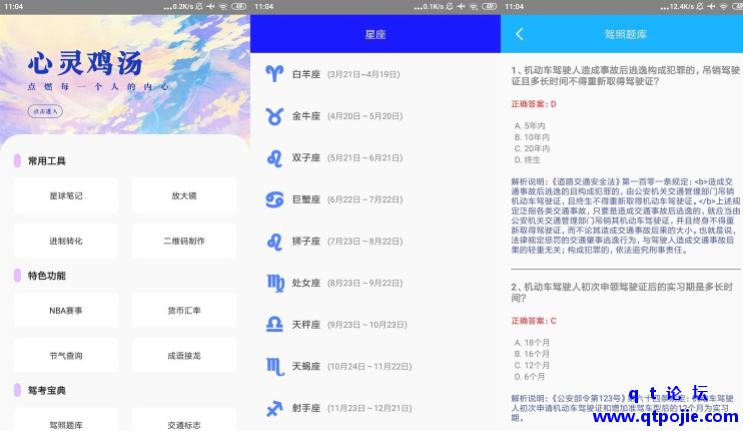Viewport: 743px width, 431px height.
Task: Tap the Virgo zodiac symbol icon
Action: tap(273, 283)
